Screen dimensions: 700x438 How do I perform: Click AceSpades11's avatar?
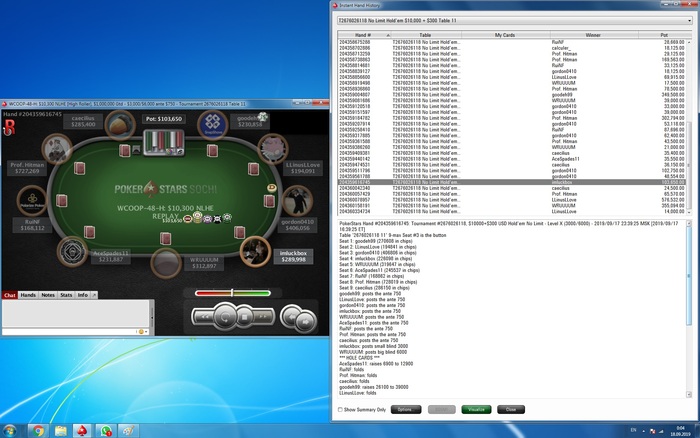coord(72,251)
